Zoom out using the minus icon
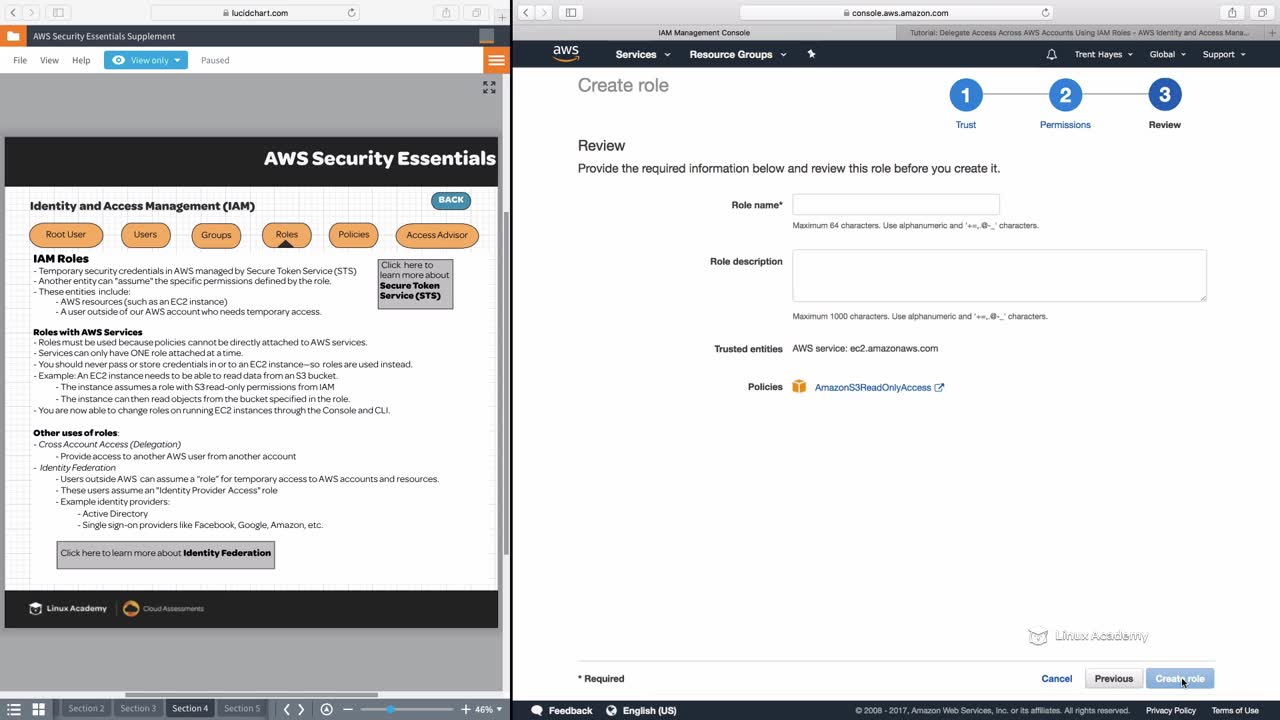The image size is (1280, 720). (x=348, y=709)
